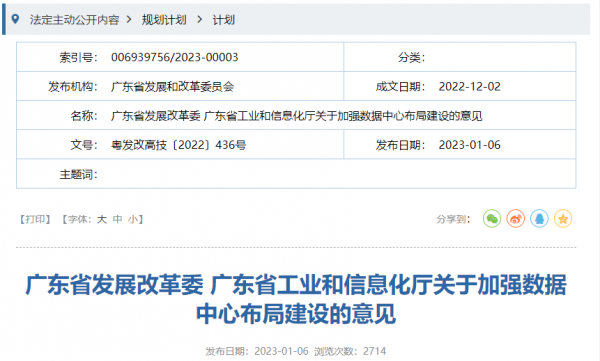The width and height of the screenshot is (600, 361).
Task: Set font size to 中
Action: 117,219
